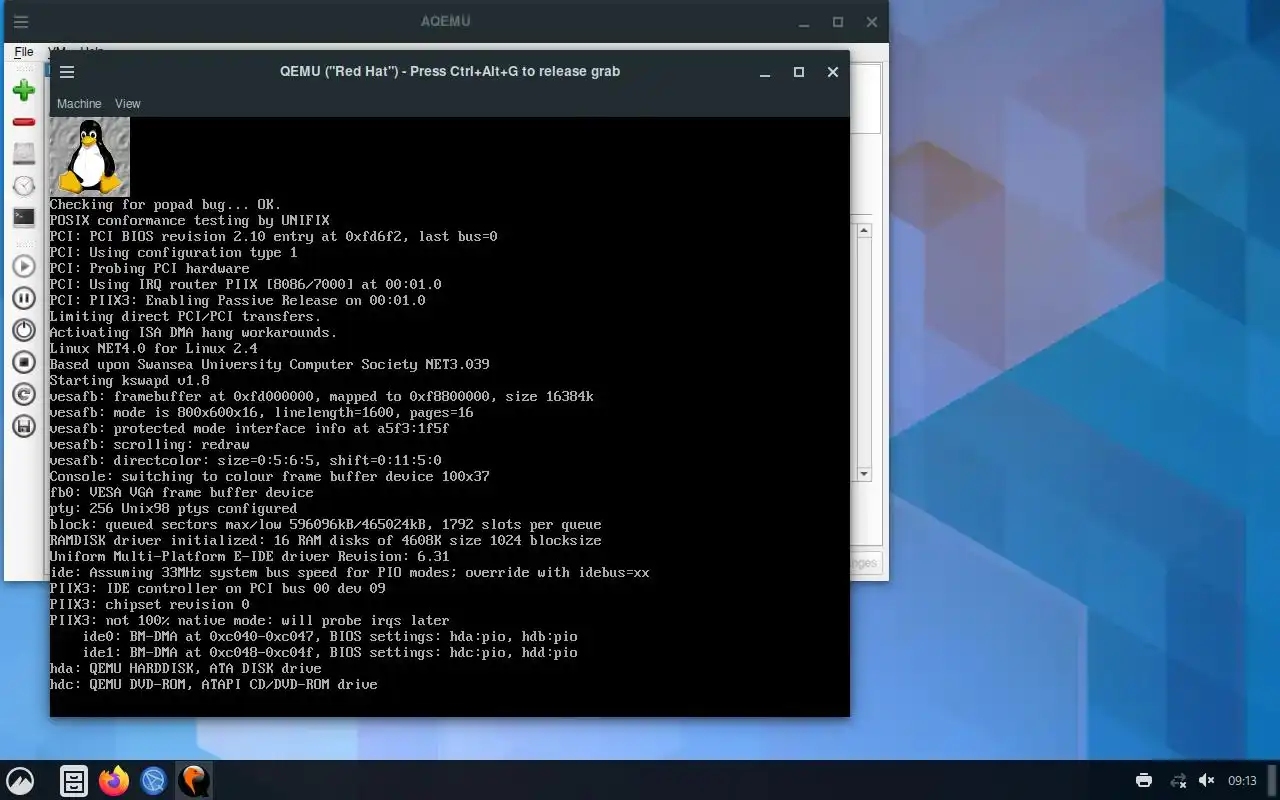Screen dimensions: 1280x800
Task: Click the AQEMU scrollbar down arrow
Action: 864,474
